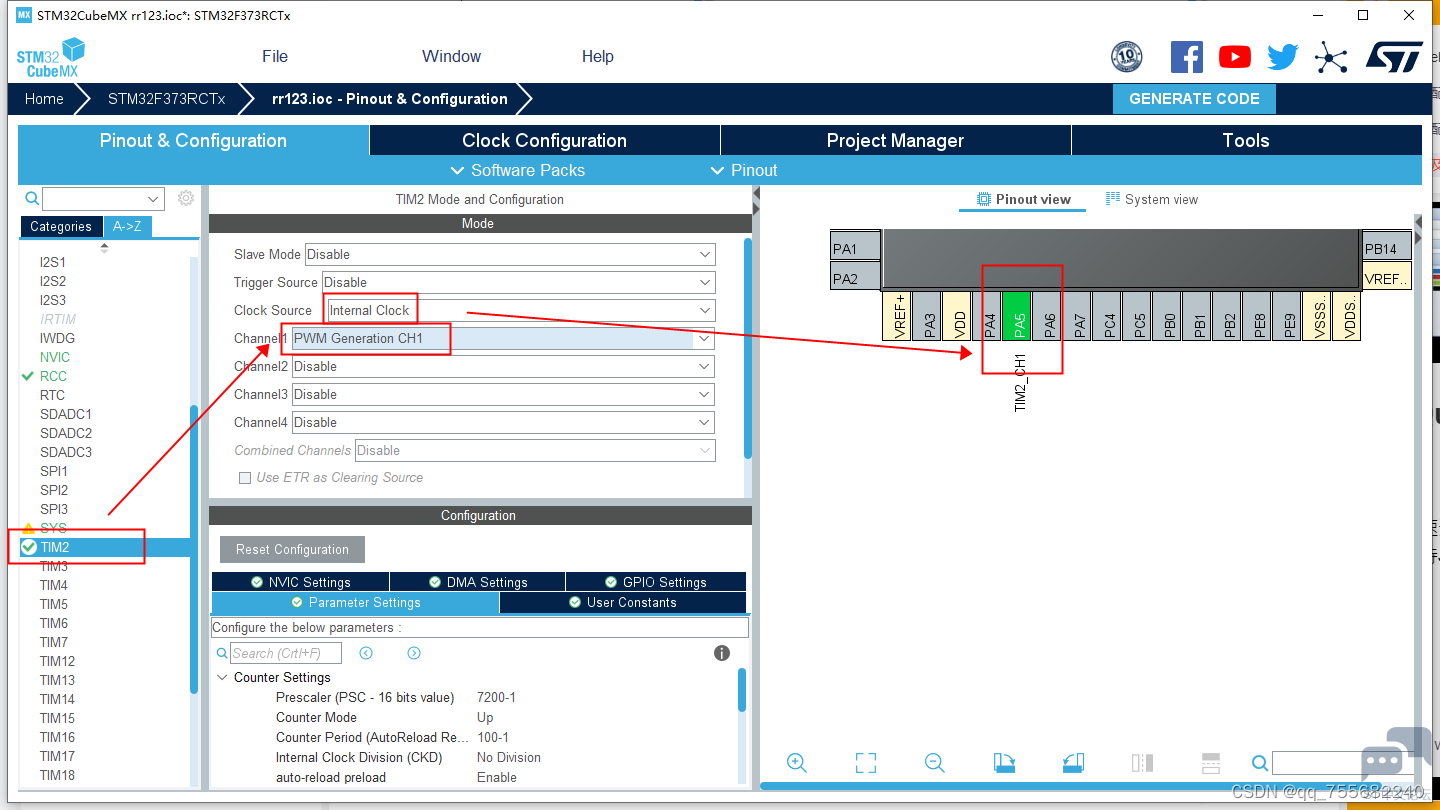
Task: Switch to the Clock Configuration tab
Action: [545, 141]
